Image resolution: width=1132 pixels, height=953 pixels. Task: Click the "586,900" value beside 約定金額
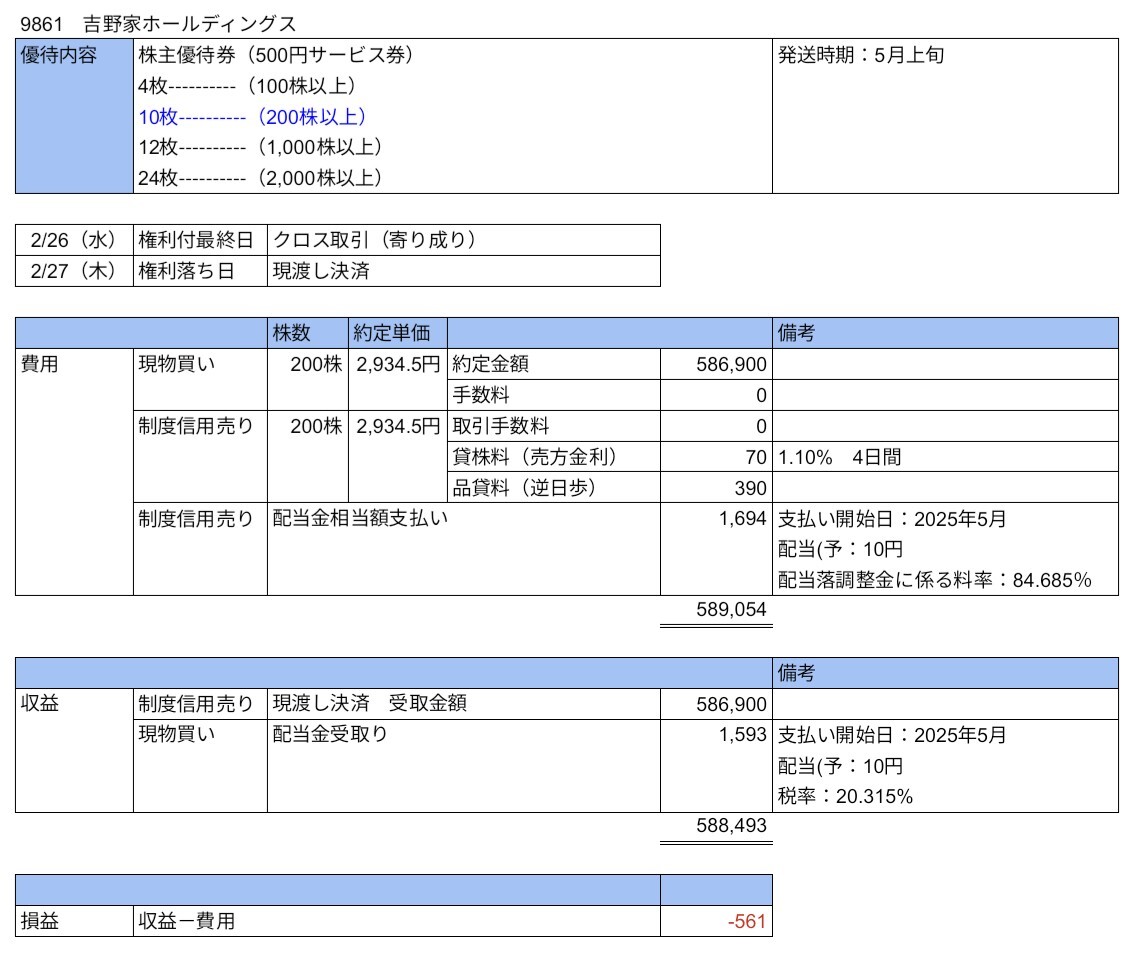731,364
